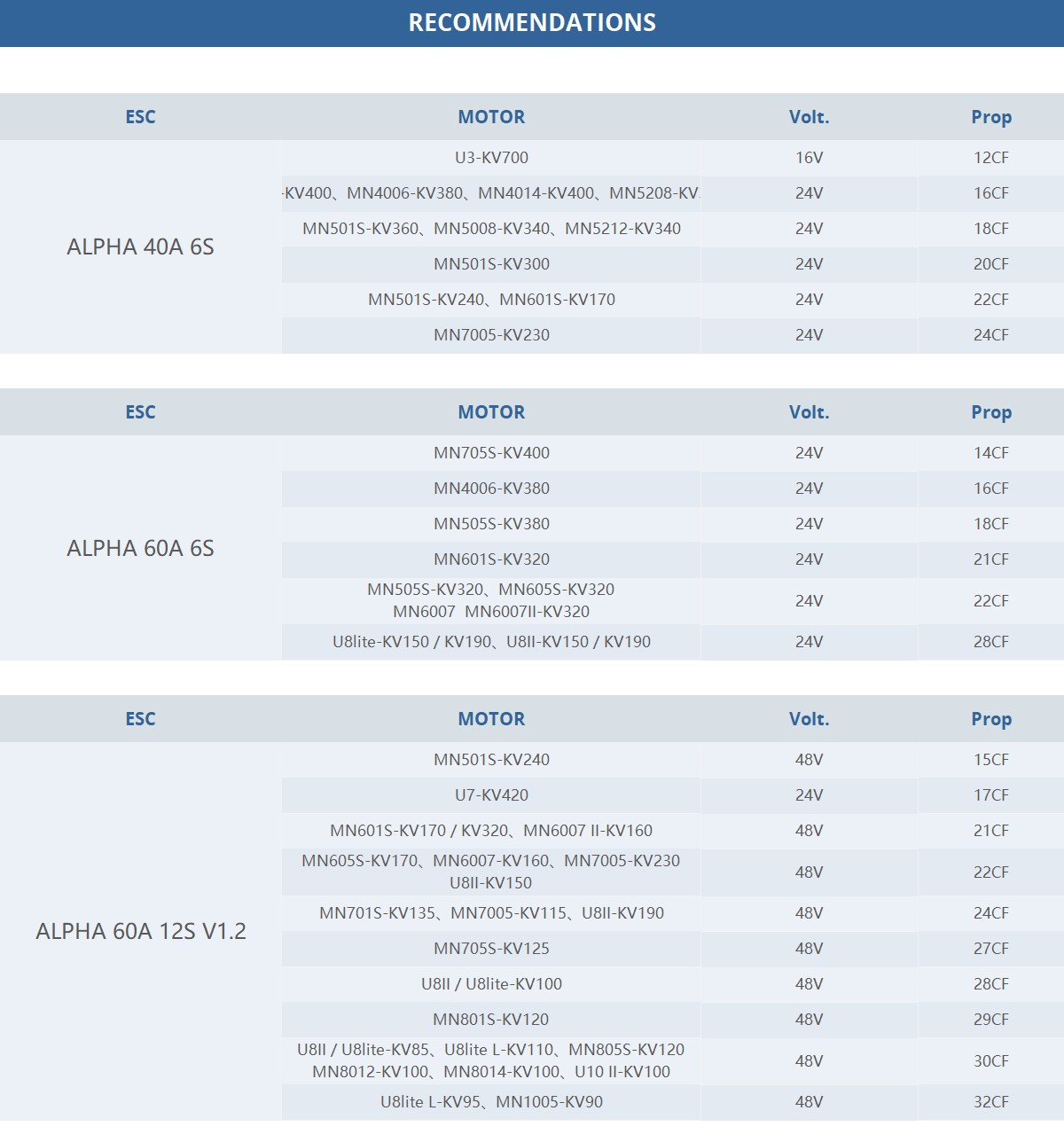
Task: Click the 48V cell in the MN705S-KV125 row
Action: pos(809,949)
